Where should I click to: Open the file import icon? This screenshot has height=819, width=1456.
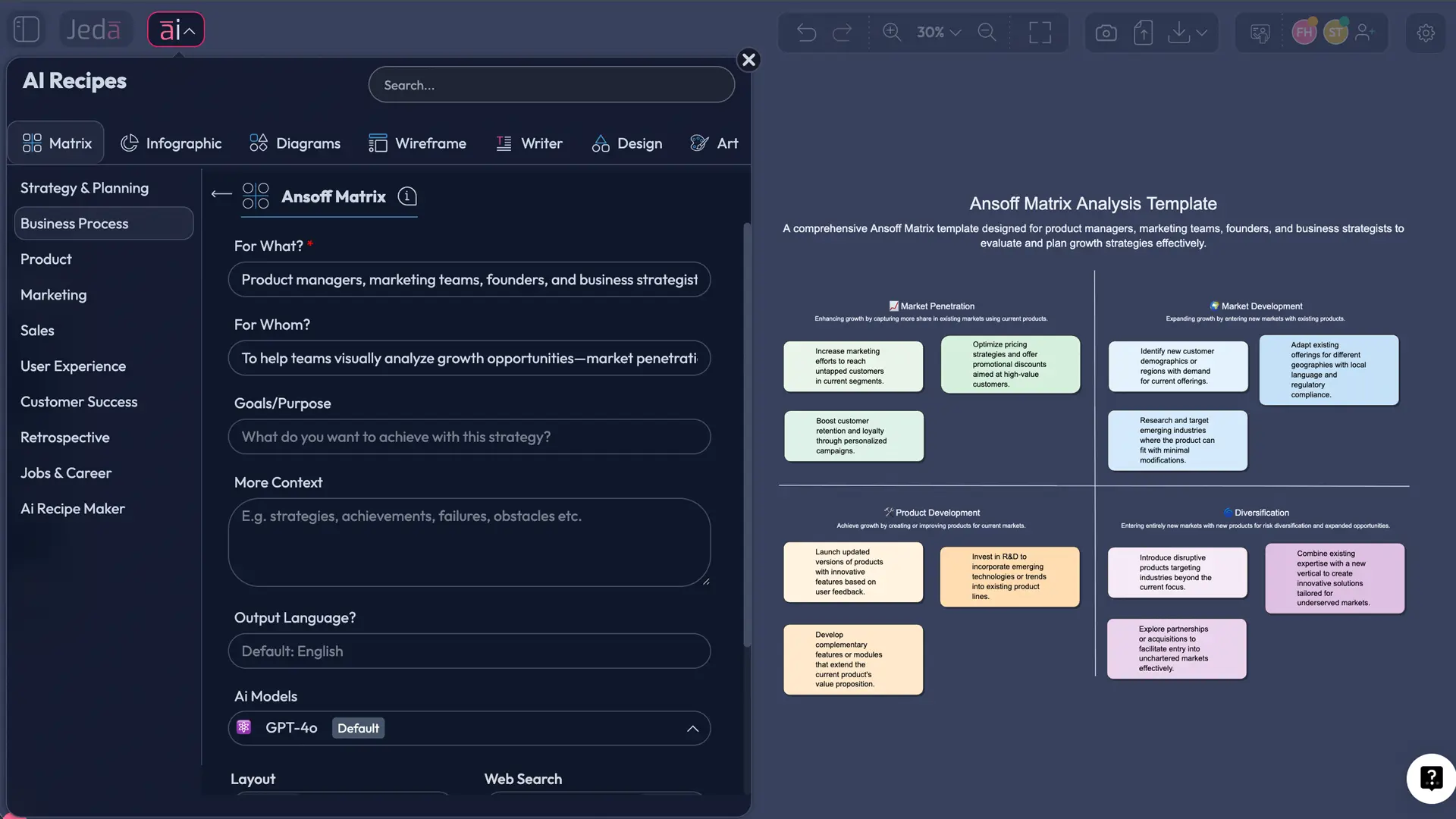coord(1144,32)
